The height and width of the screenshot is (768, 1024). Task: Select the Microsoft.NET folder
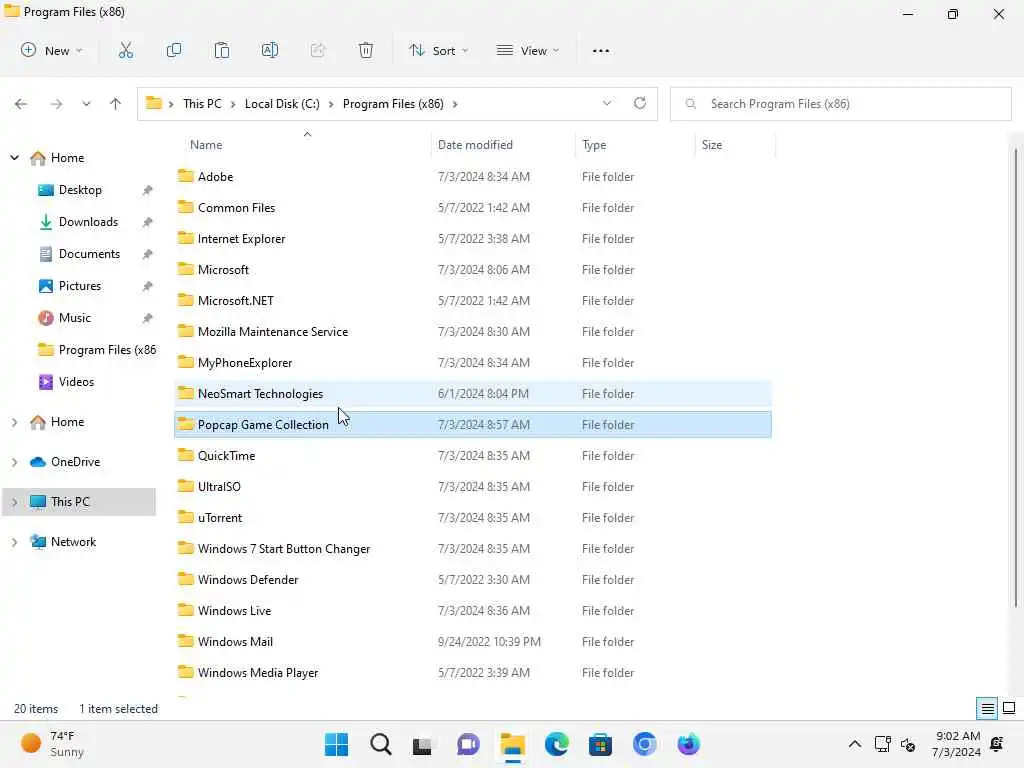(x=473, y=301)
